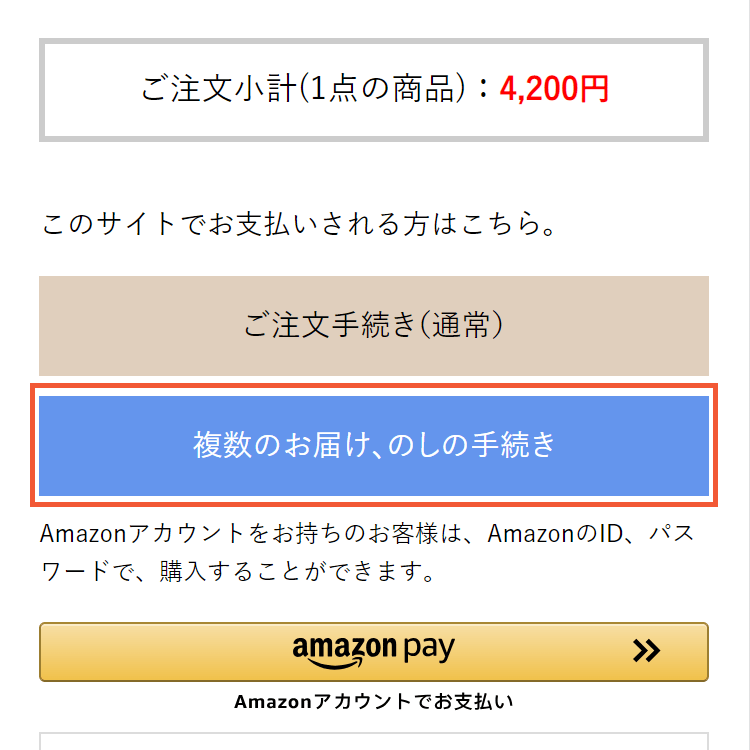The image size is (750, 750).
Task: Click the amazon pay logo
Action: coord(373,652)
